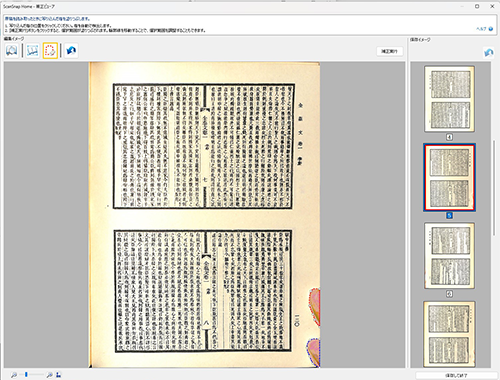Click the thumbnail panel vertical scrollbar
500x380 pixels.
pyautogui.click(x=494, y=188)
